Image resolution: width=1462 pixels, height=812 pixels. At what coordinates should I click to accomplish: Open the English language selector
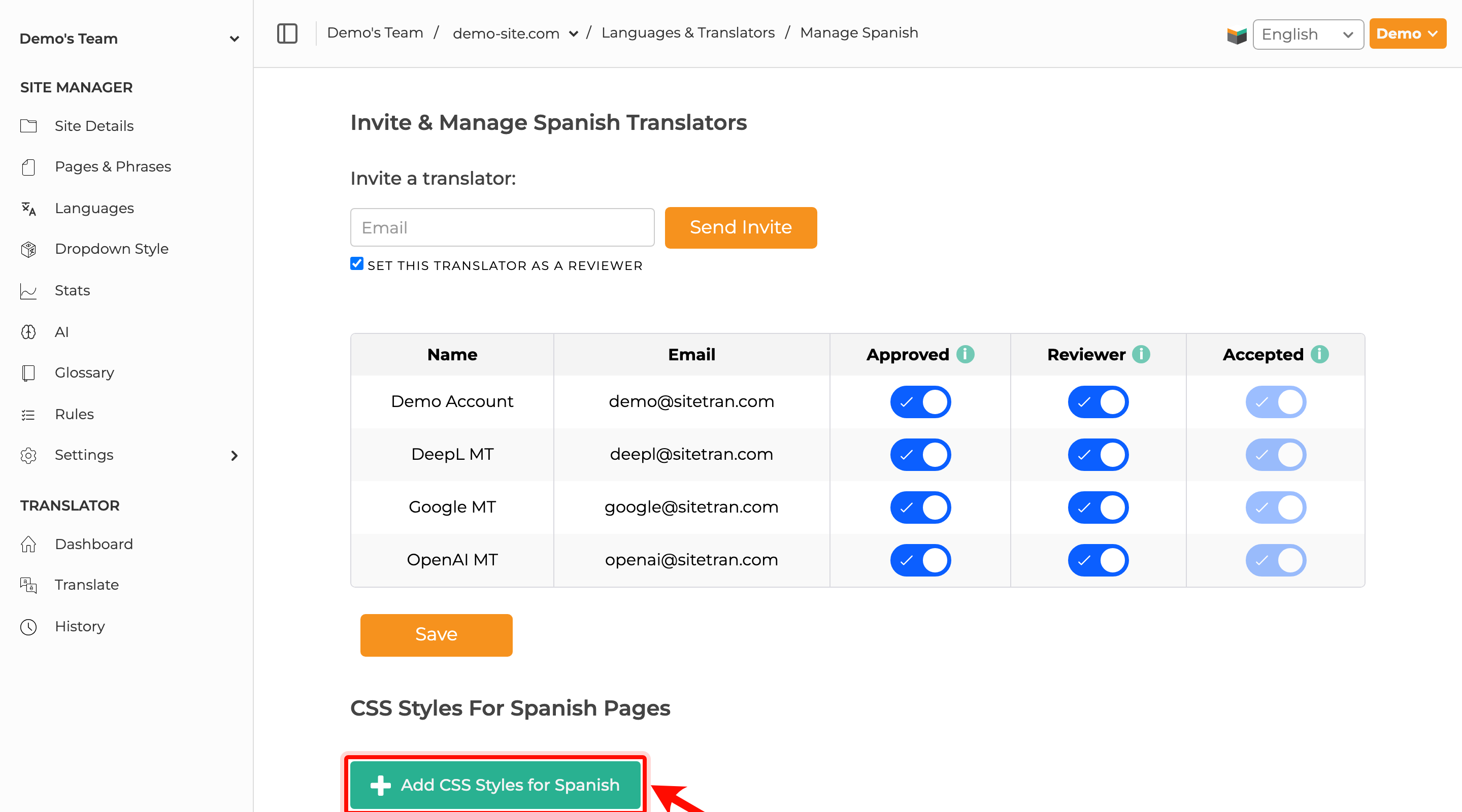tap(1308, 35)
